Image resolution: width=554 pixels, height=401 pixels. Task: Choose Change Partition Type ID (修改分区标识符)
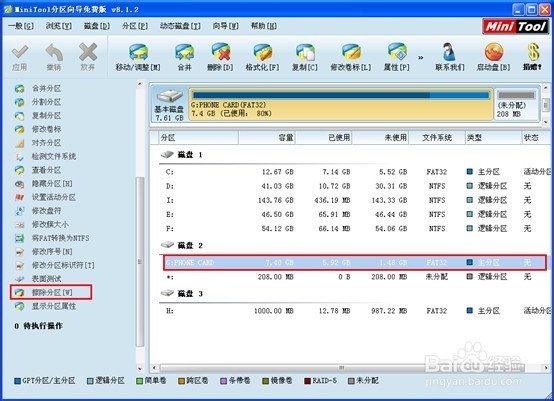coord(63,265)
